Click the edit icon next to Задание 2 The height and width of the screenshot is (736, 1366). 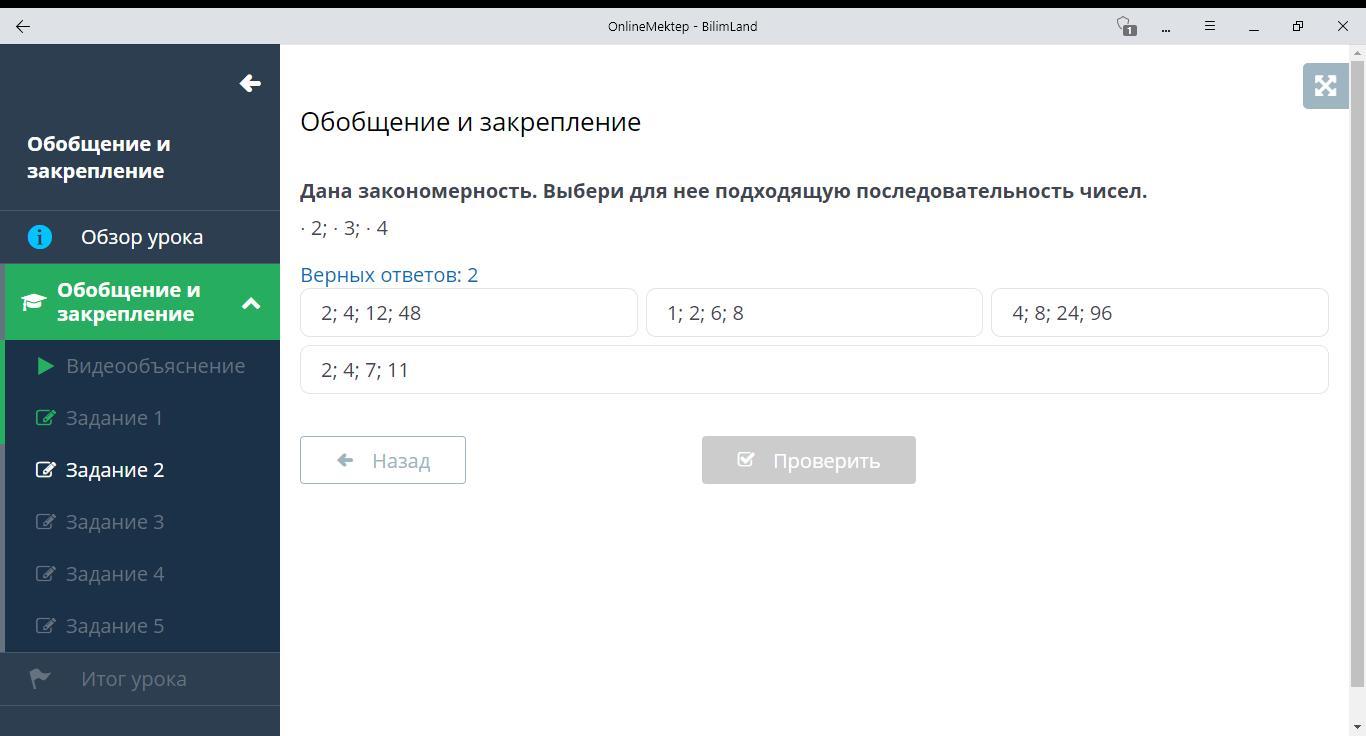(45, 469)
